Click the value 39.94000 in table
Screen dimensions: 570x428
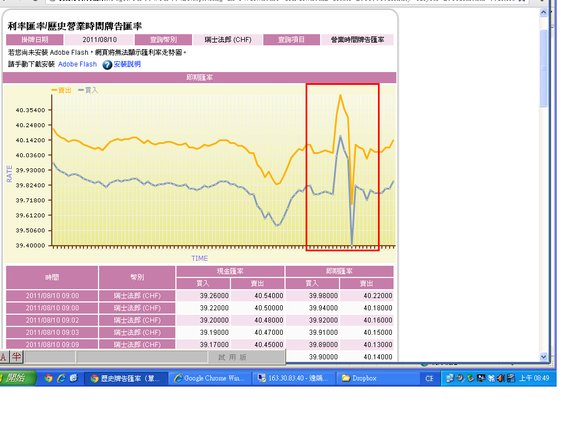323,308
